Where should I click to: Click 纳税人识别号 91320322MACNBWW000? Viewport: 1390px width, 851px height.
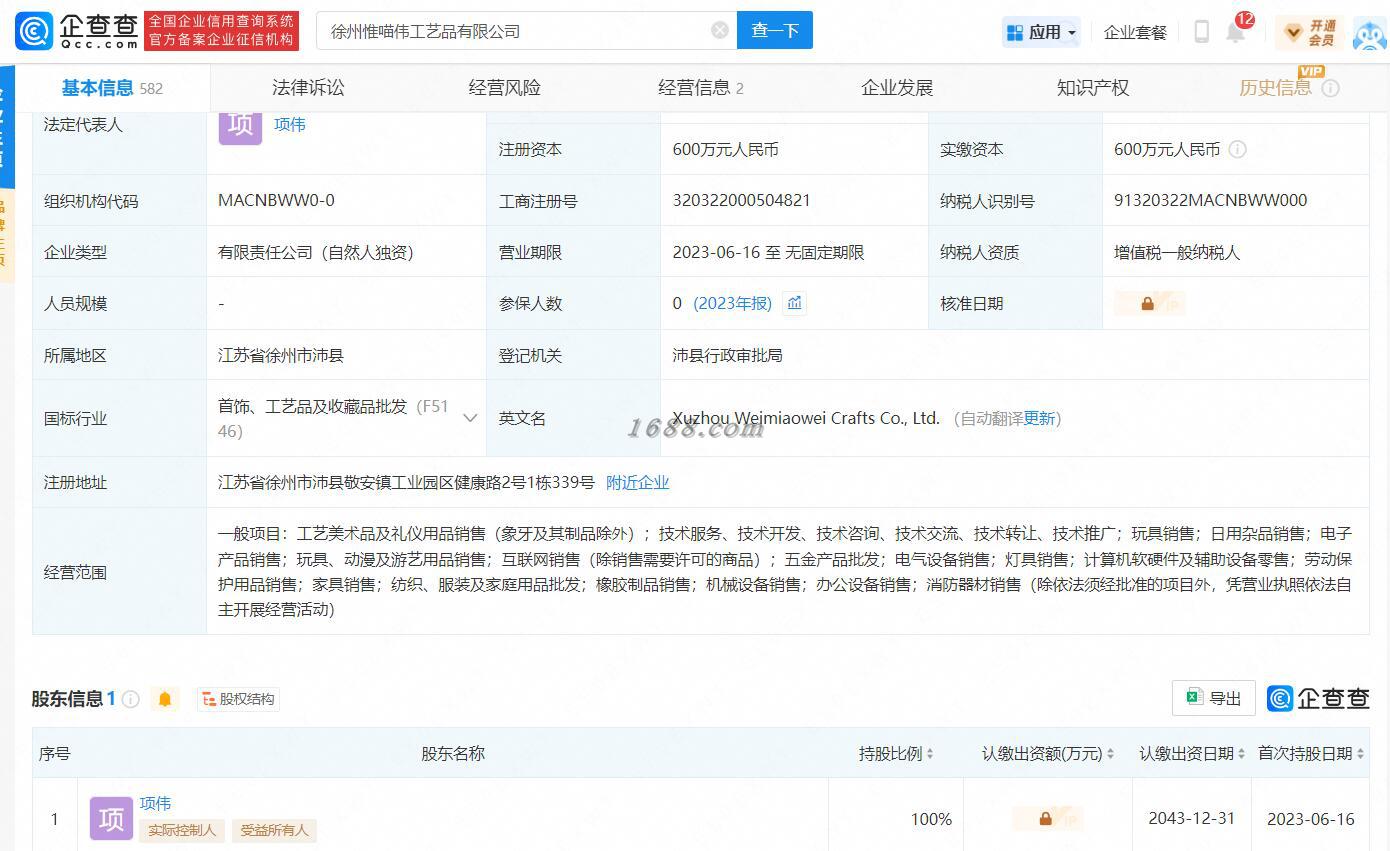[1211, 200]
